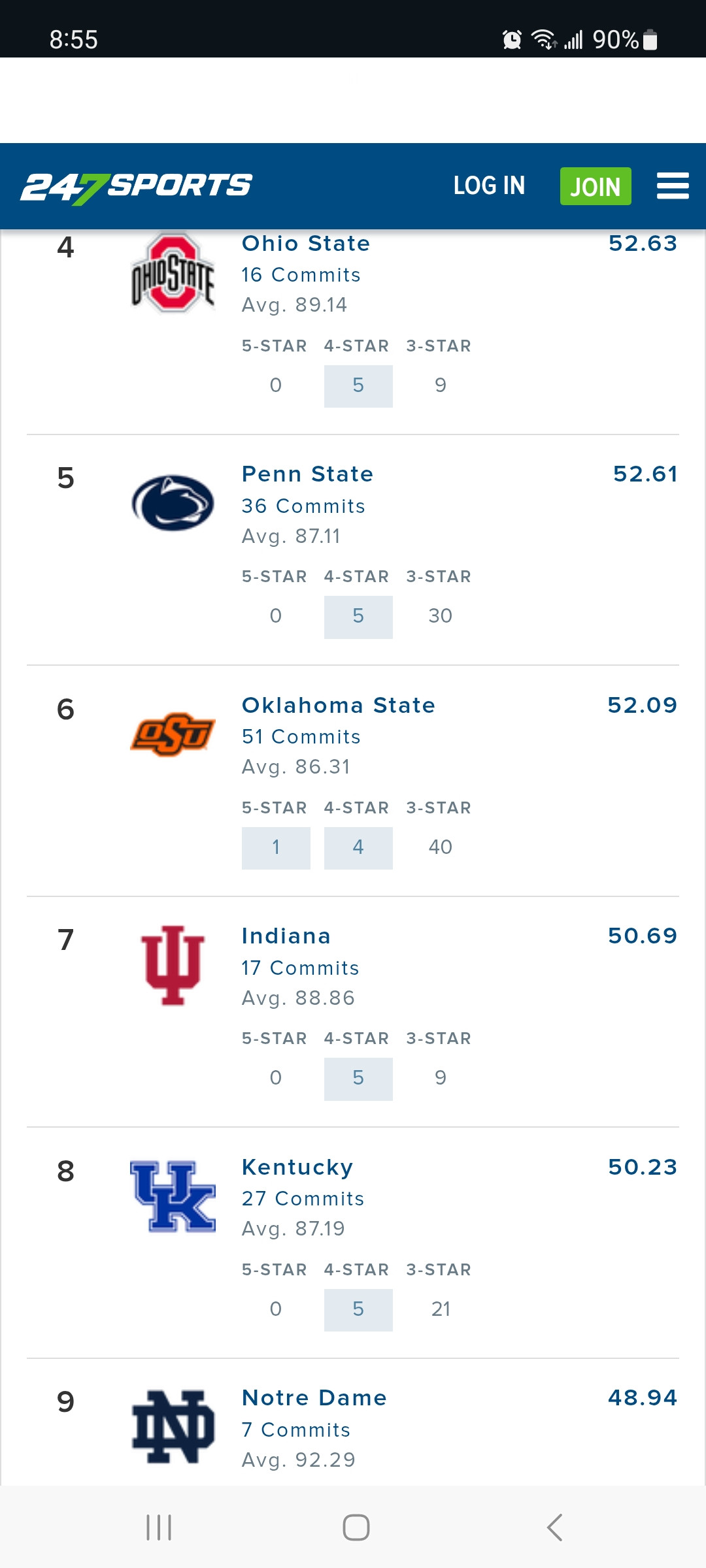Viewport: 706px width, 1568px height.
Task: Open the Notre Dame team name link
Action: (314, 1398)
